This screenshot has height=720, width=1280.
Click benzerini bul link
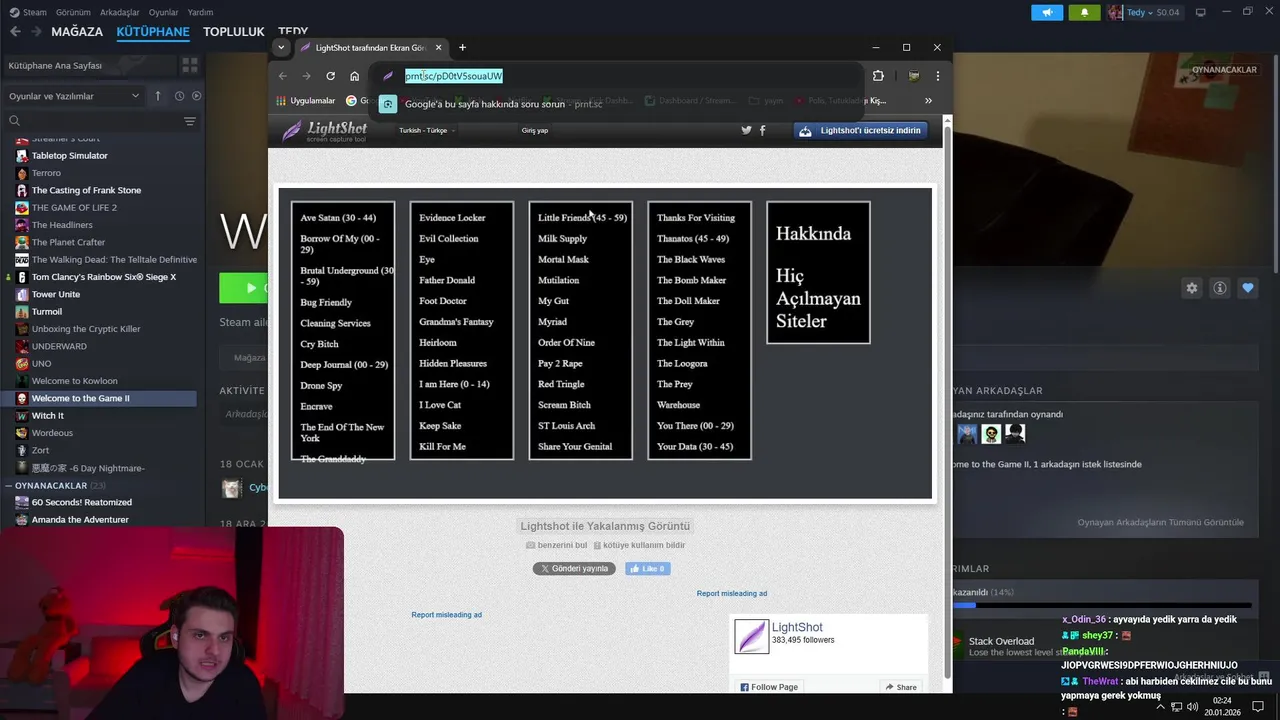pos(557,545)
